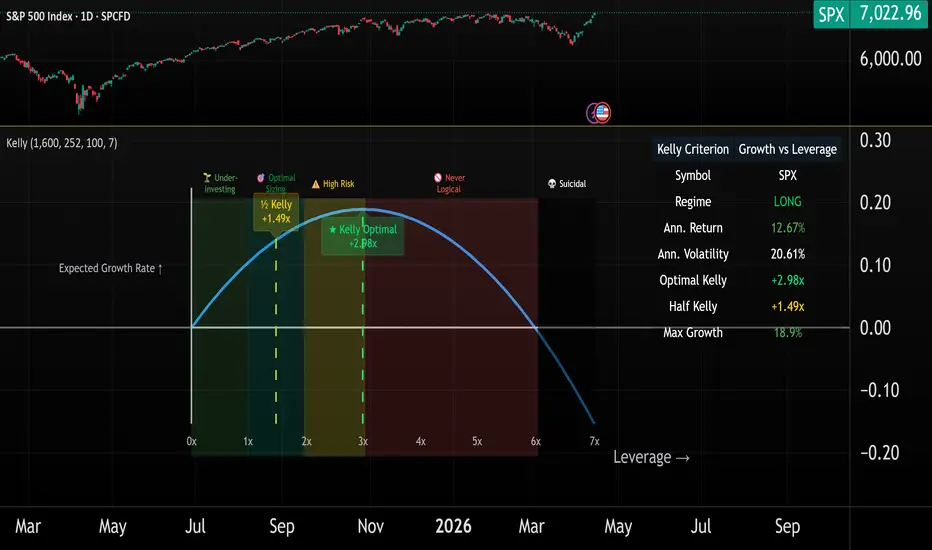Click the Regime value LONG

[x=788, y=202]
